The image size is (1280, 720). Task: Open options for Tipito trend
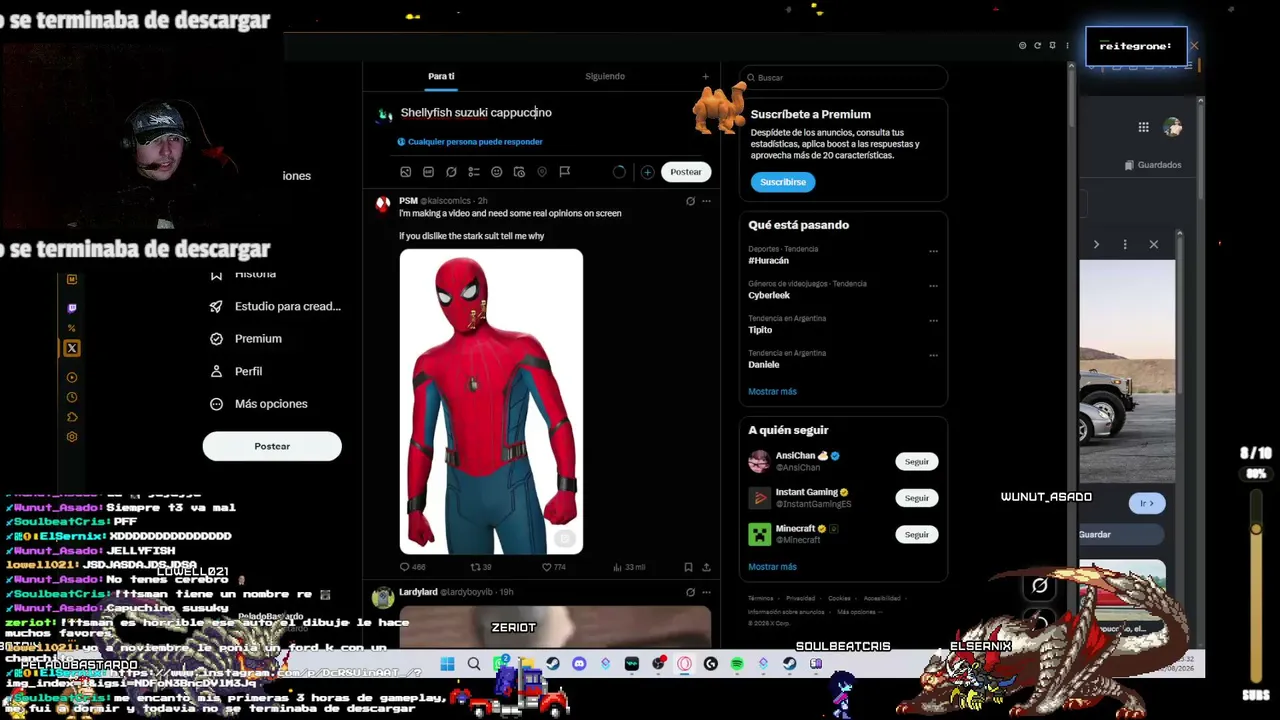[x=933, y=321]
